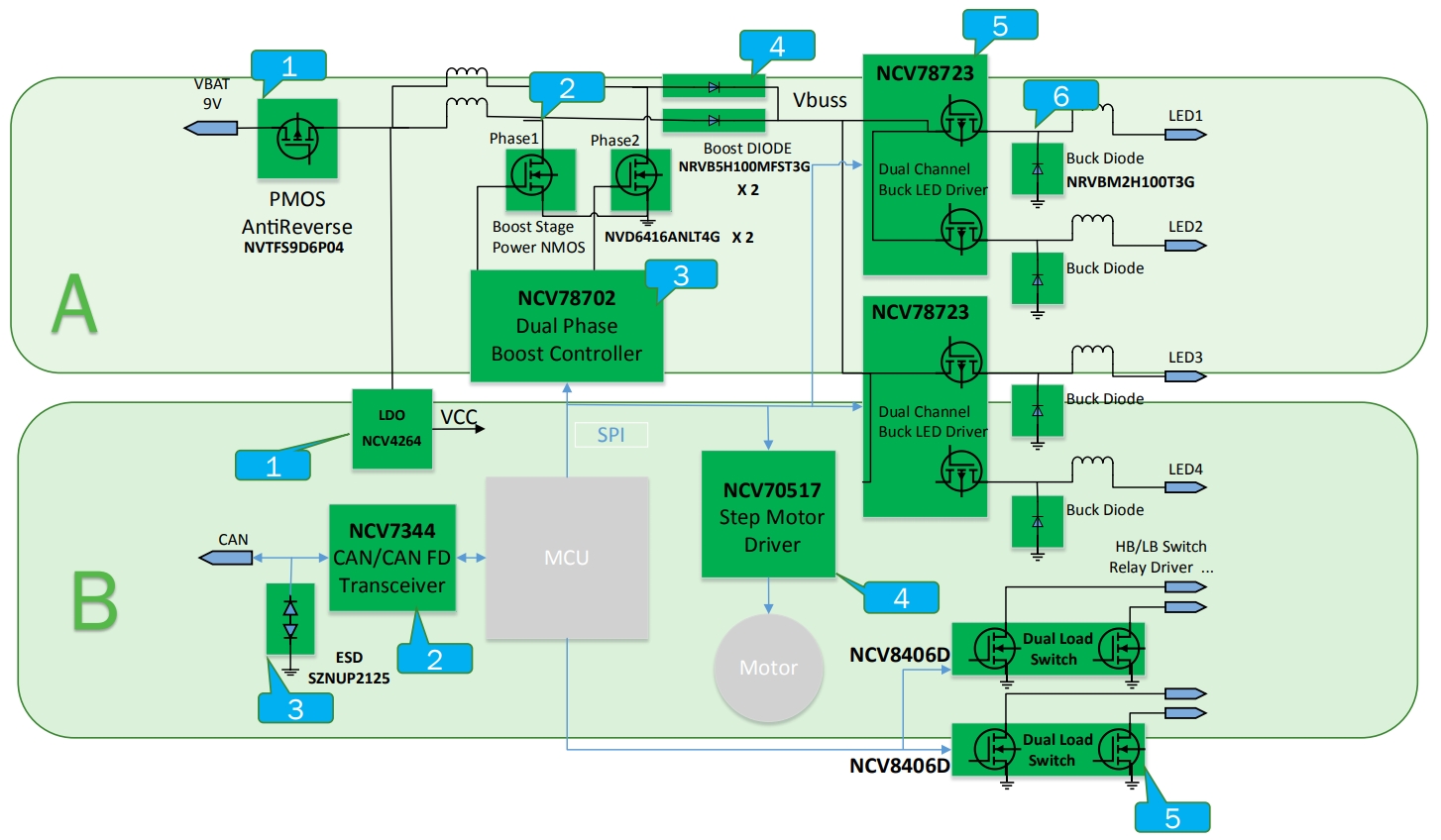This screenshot has height=840, width=1441.
Task: Click the bottom NCV78723 title text
Action: tap(920, 312)
